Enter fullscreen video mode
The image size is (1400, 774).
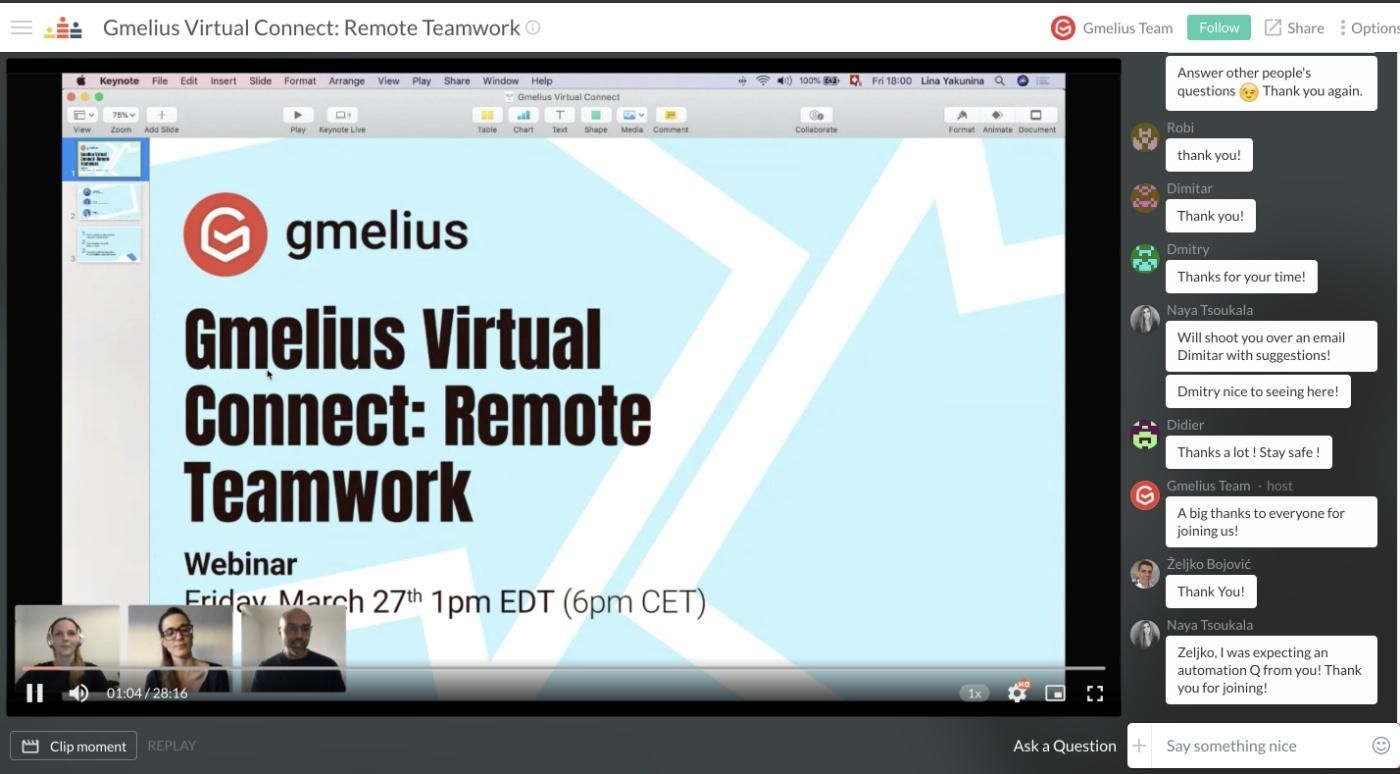[x=1095, y=693]
